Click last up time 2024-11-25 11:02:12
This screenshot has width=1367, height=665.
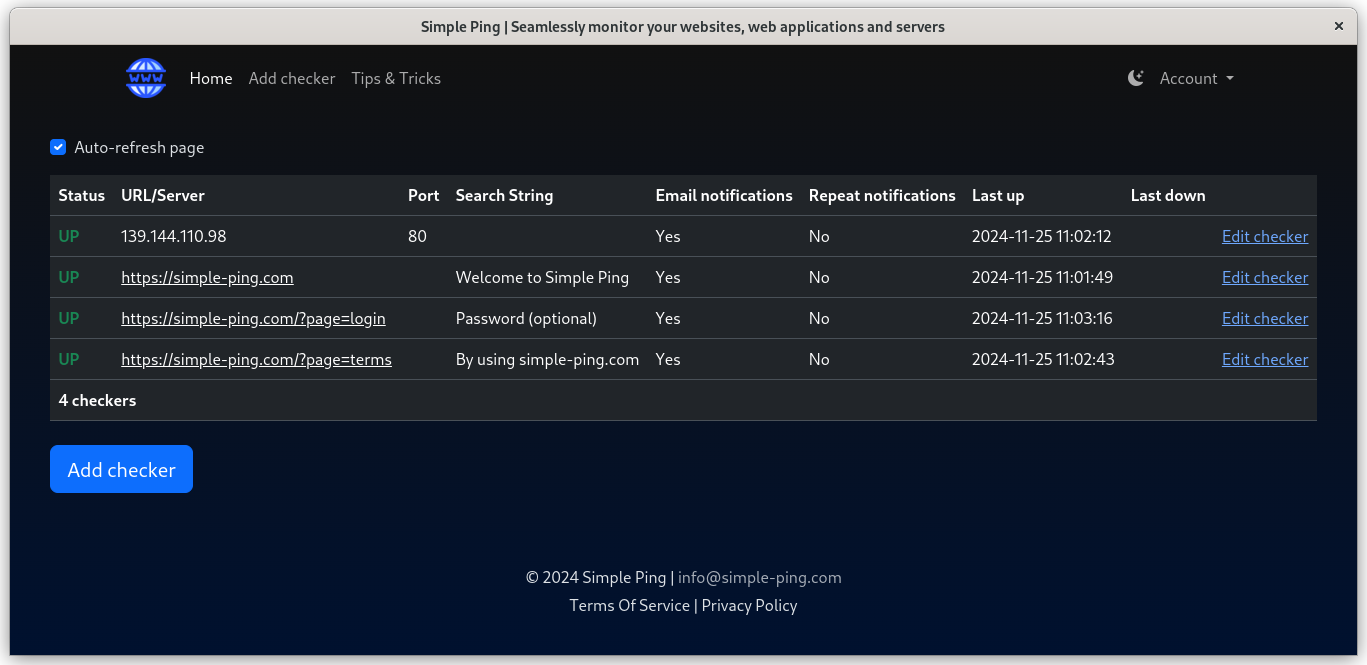[x=1042, y=236]
